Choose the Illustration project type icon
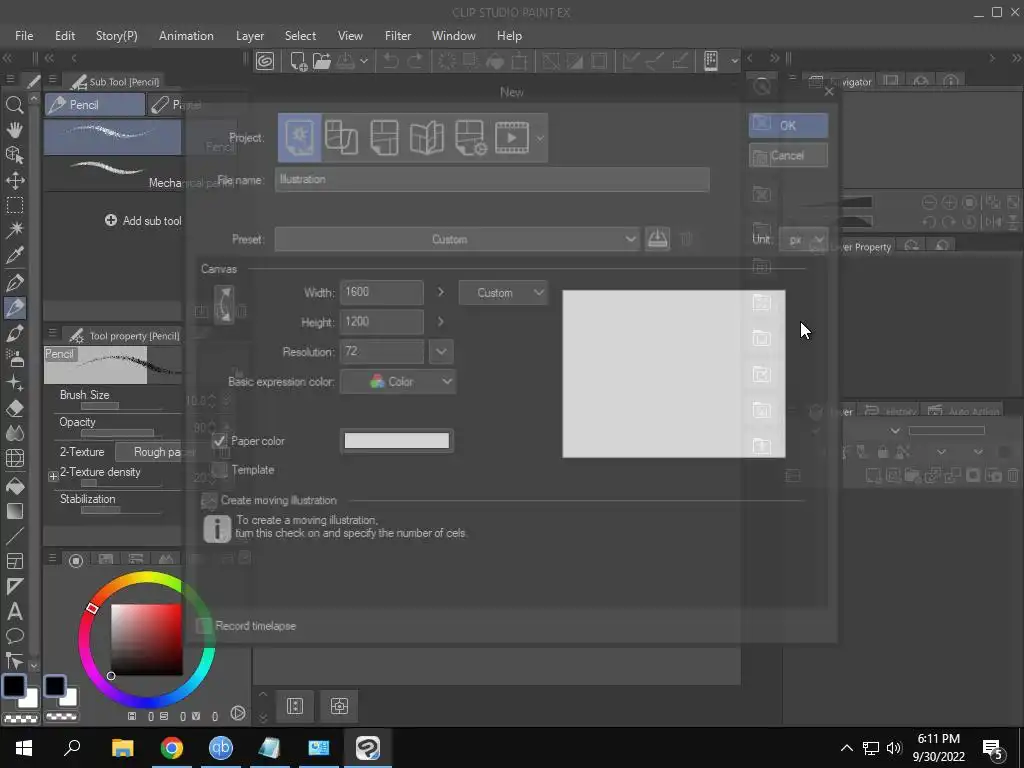Screen dimensions: 1024x768 [x=300, y=137]
